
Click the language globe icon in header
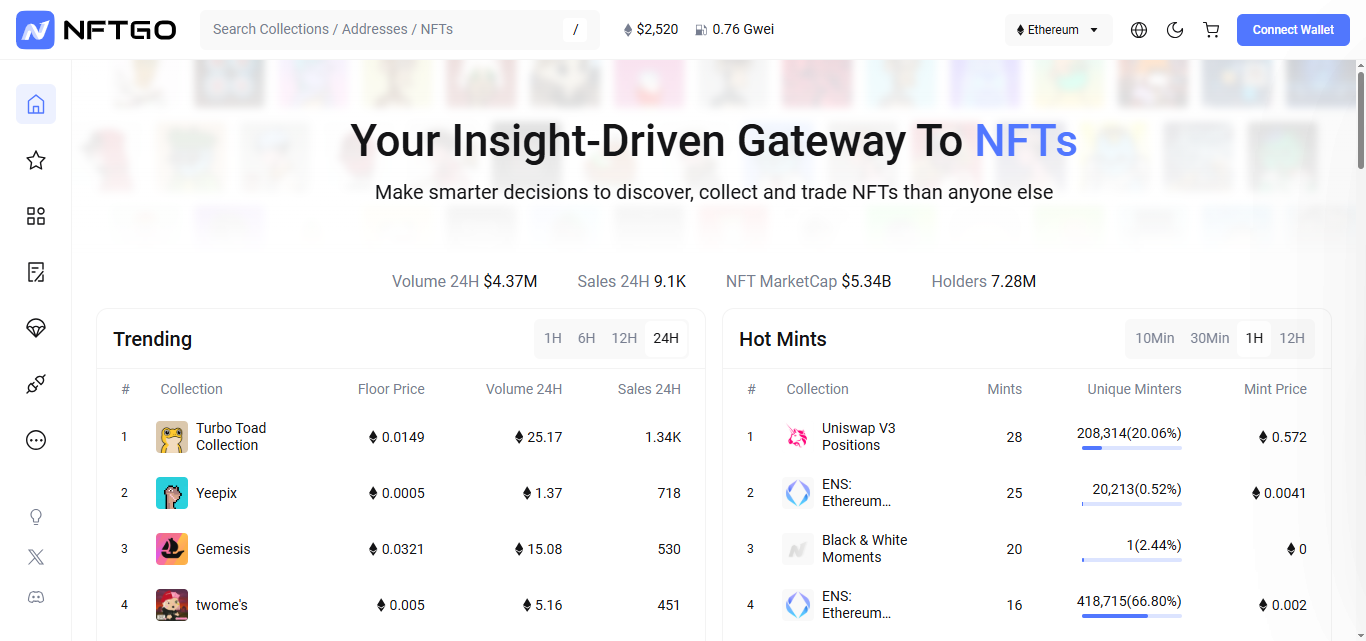click(1139, 30)
